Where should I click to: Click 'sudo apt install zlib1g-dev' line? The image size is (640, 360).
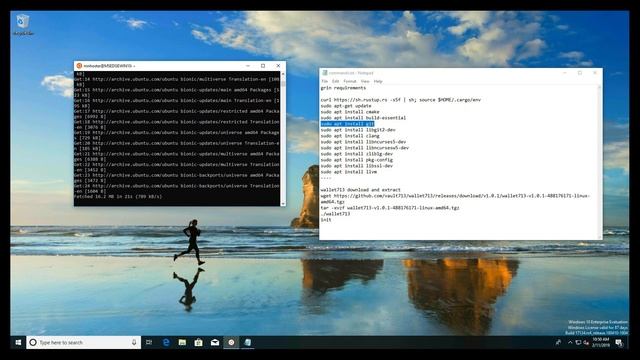click(357, 154)
